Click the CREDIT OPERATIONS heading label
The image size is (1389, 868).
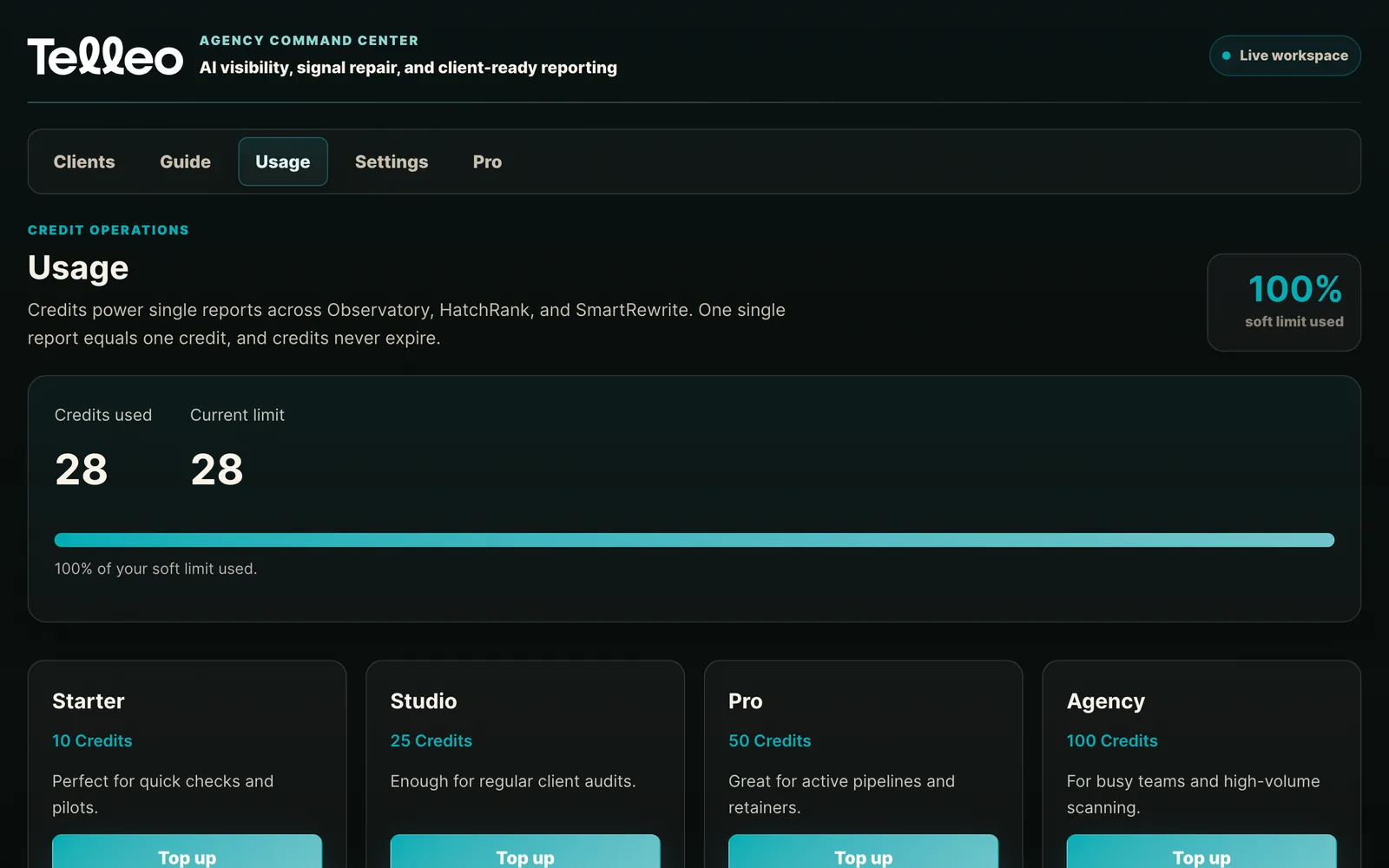[109, 230]
